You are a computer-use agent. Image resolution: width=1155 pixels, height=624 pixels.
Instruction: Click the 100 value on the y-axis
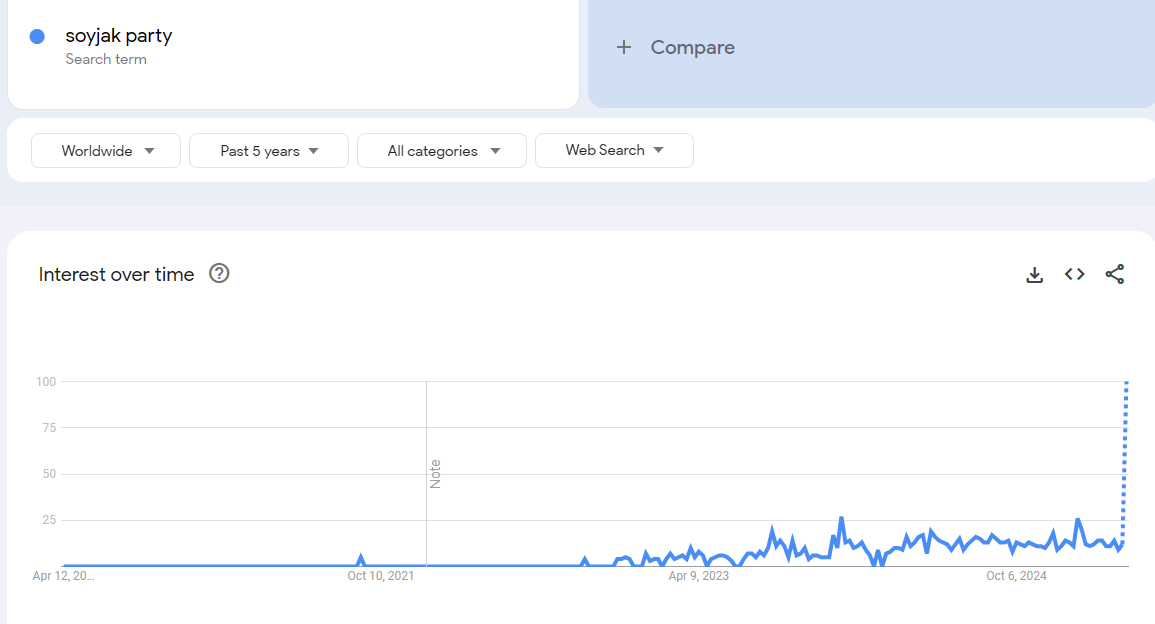pyautogui.click(x=45, y=381)
